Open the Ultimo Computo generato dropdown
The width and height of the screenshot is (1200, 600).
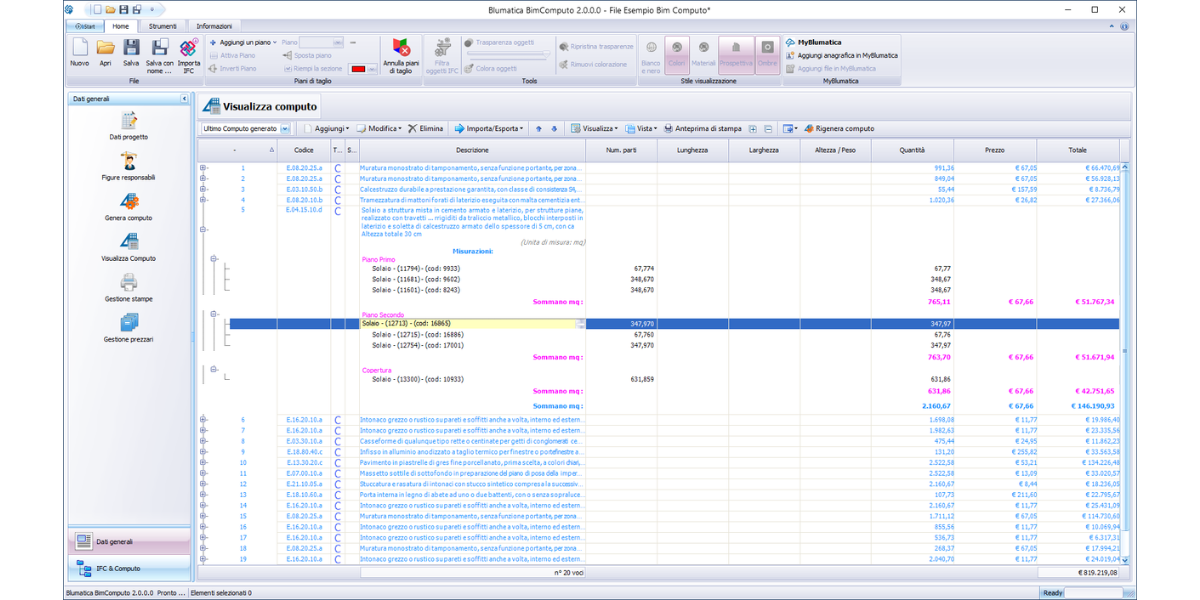(285, 129)
